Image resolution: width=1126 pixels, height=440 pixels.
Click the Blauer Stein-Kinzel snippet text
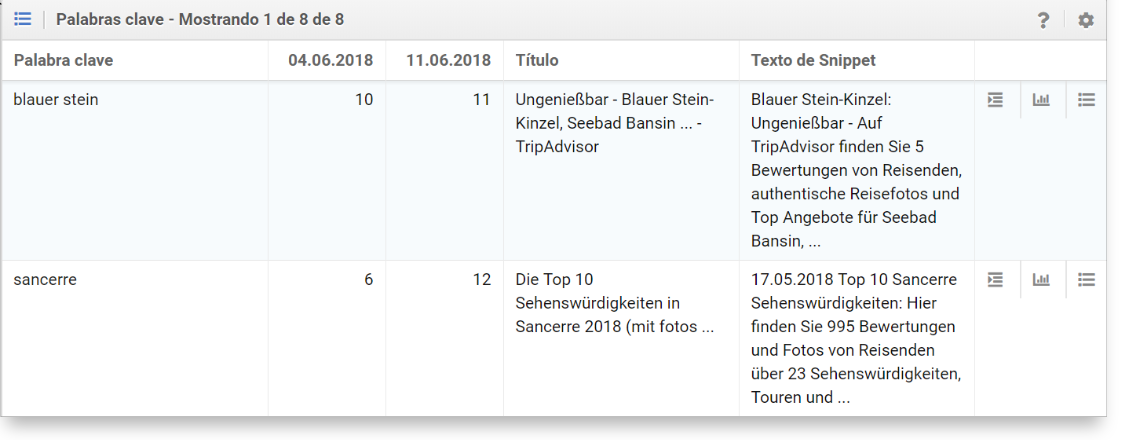(855, 170)
